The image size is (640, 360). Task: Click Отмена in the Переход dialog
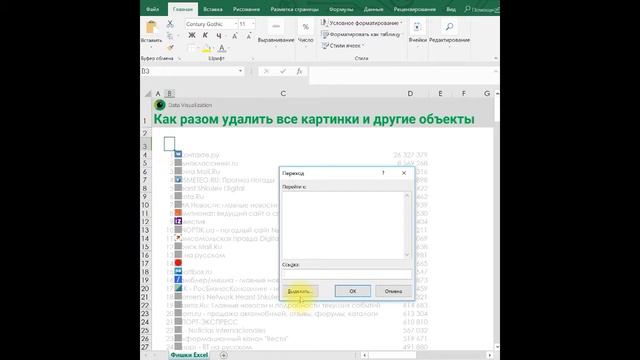(x=393, y=291)
